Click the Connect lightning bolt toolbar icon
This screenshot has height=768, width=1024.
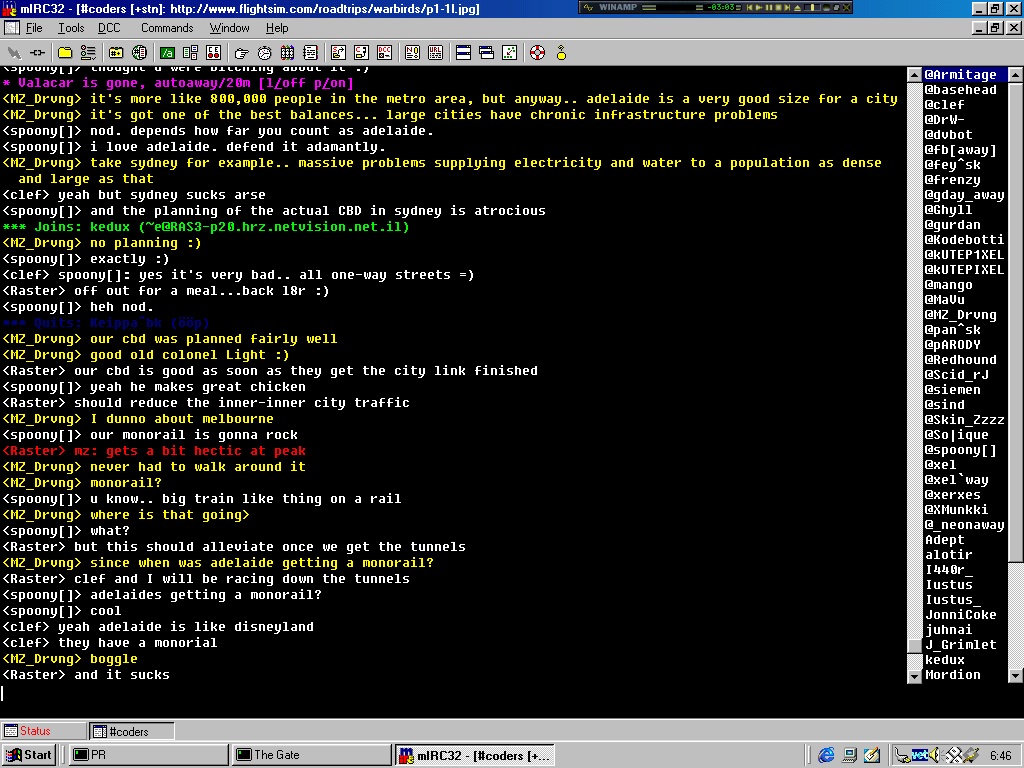click(14, 52)
